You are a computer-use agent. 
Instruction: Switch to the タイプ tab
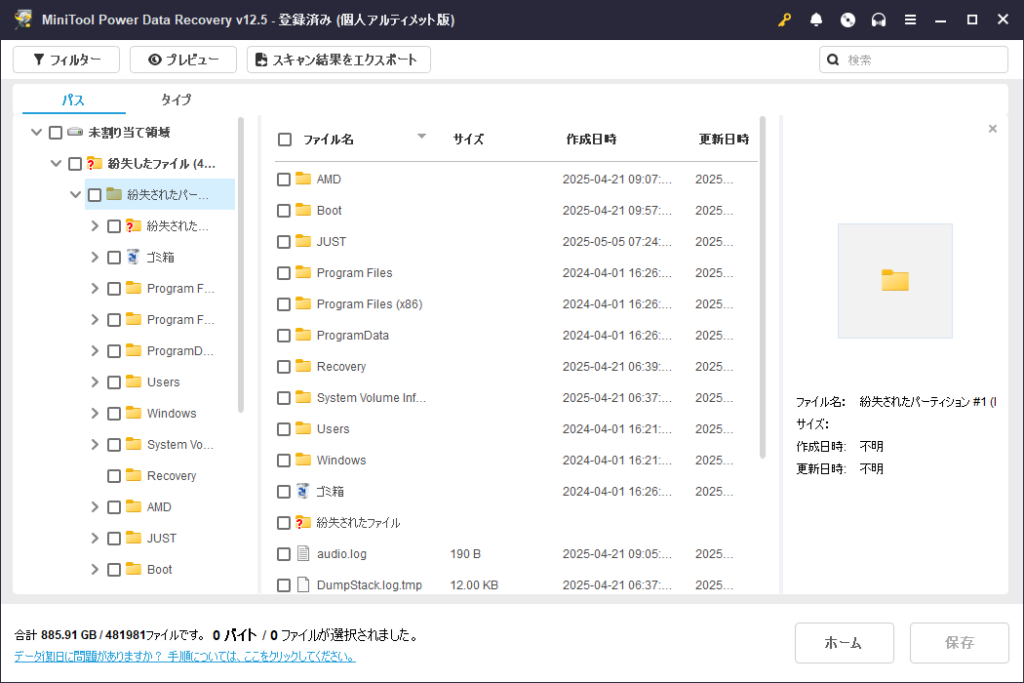pos(176,100)
